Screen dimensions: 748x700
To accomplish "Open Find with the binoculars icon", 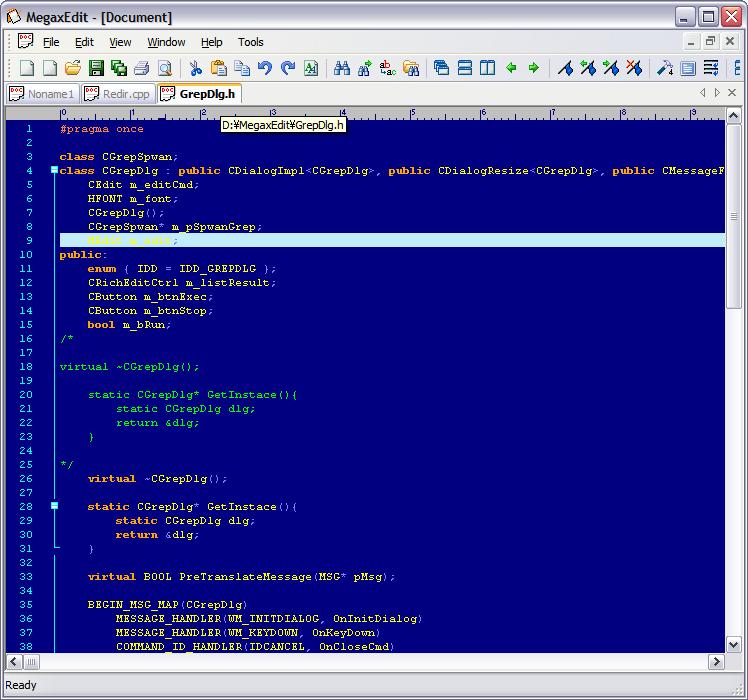I will click(342, 68).
